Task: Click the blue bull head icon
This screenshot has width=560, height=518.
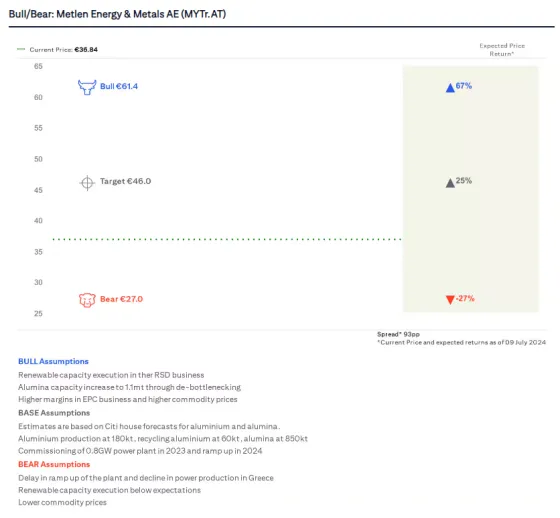Action: click(87, 87)
